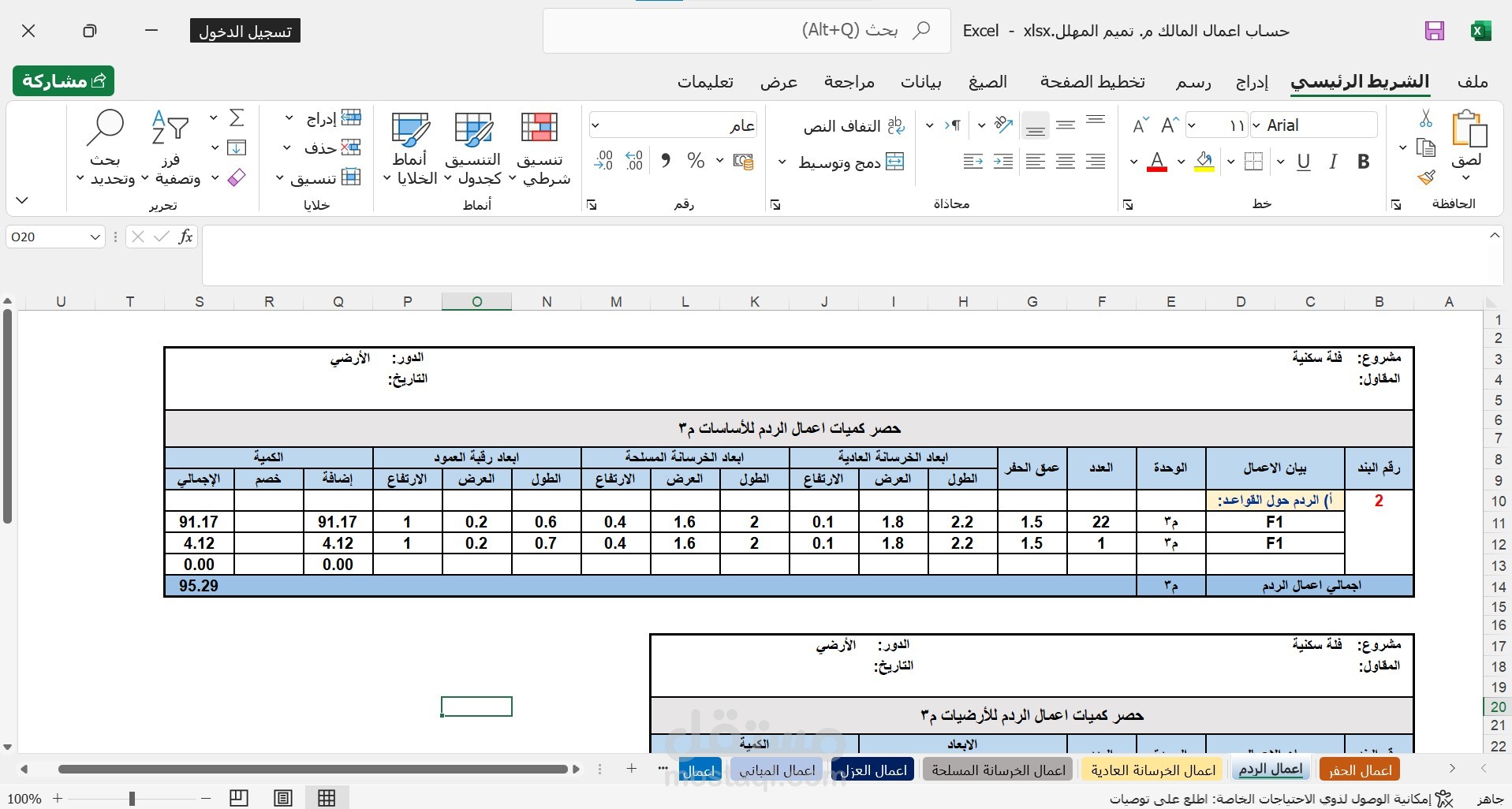Open the الصيغ Formulas tab
The image size is (1512, 809).
tap(987, 82)
